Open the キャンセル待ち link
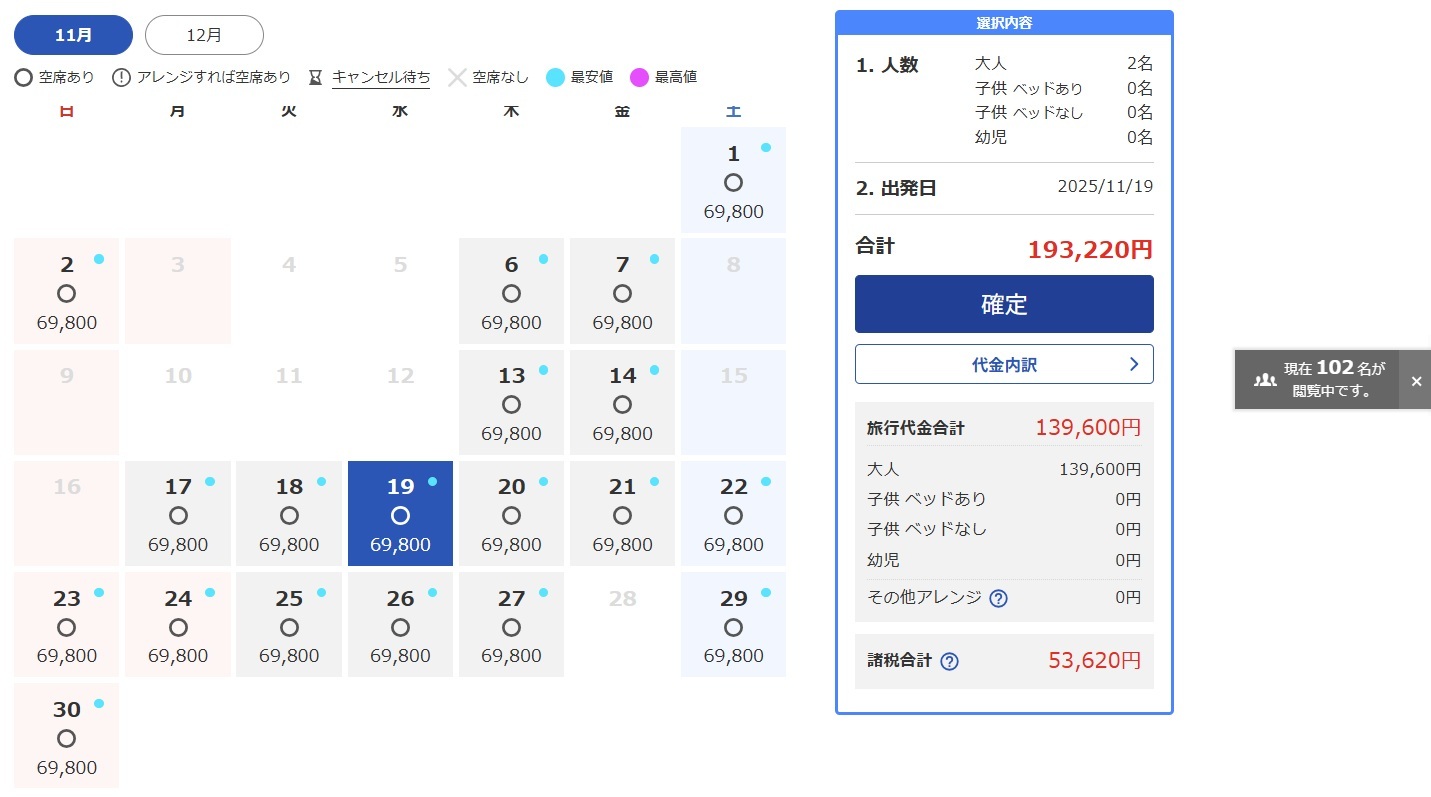1431x797 pixels. pyautogui.click(x=381, y=77)
